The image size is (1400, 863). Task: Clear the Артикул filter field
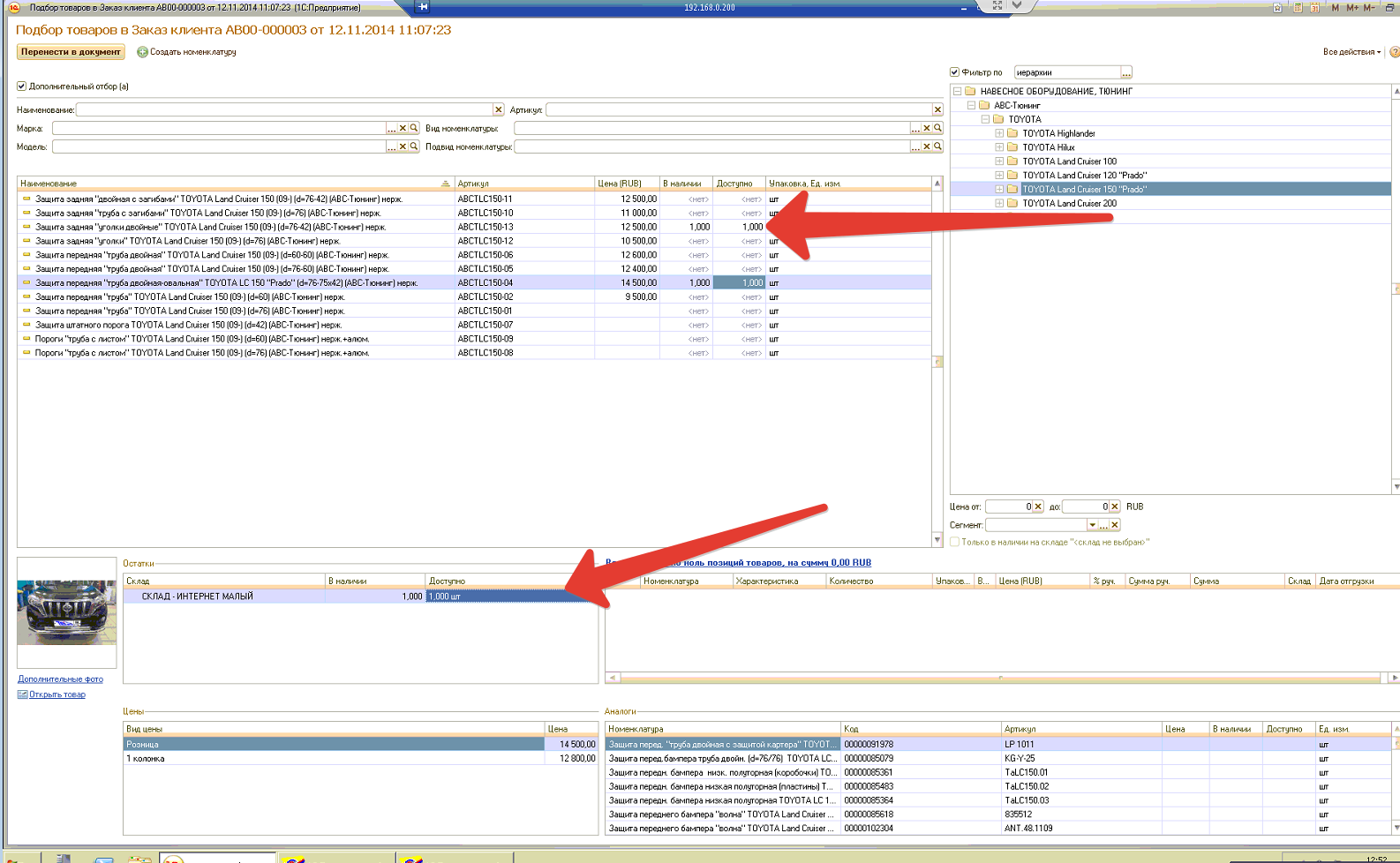pos(937,109)
